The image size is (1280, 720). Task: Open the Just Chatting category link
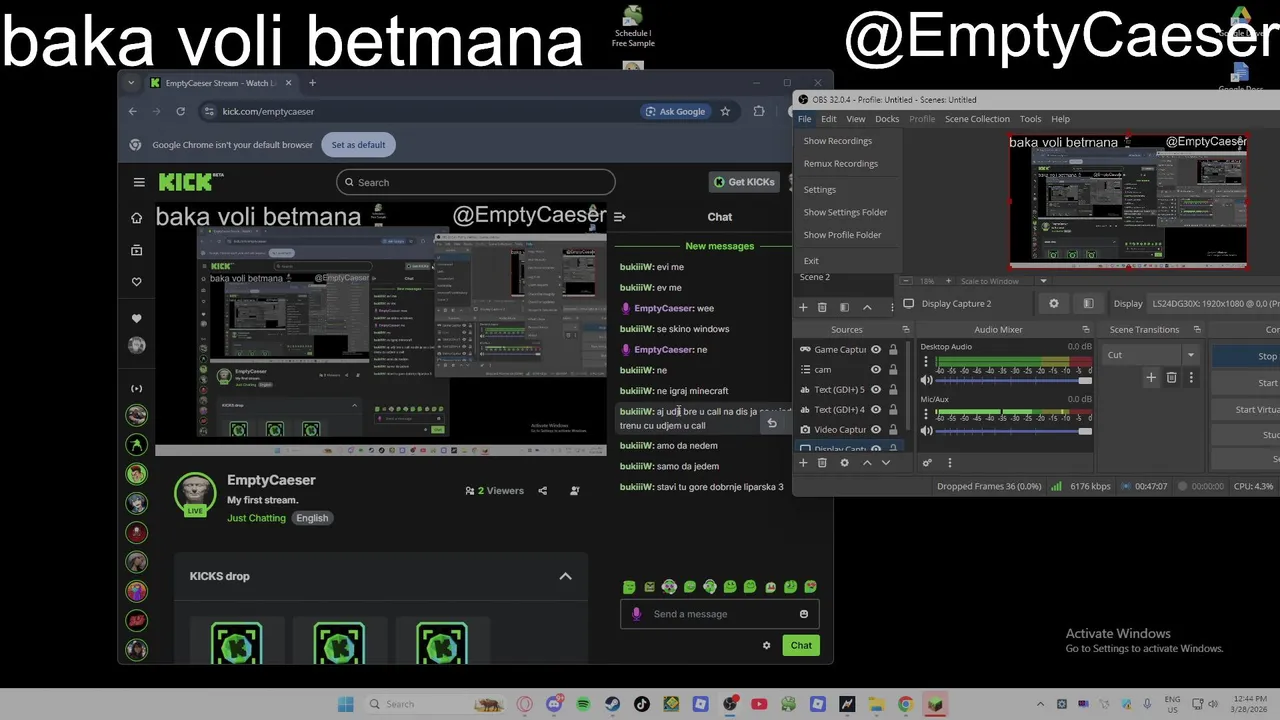coord(256,518)
